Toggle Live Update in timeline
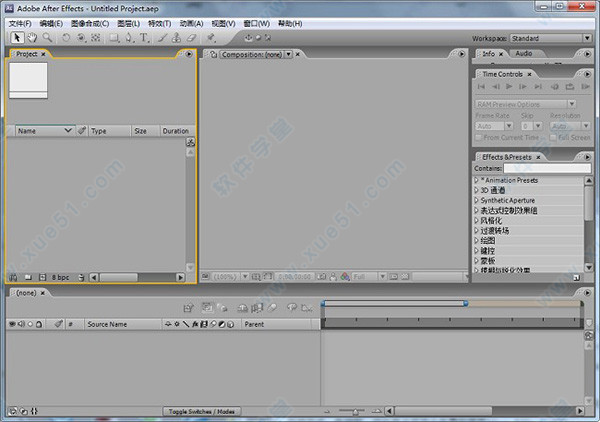600x422 pixels. click(208, 307)
